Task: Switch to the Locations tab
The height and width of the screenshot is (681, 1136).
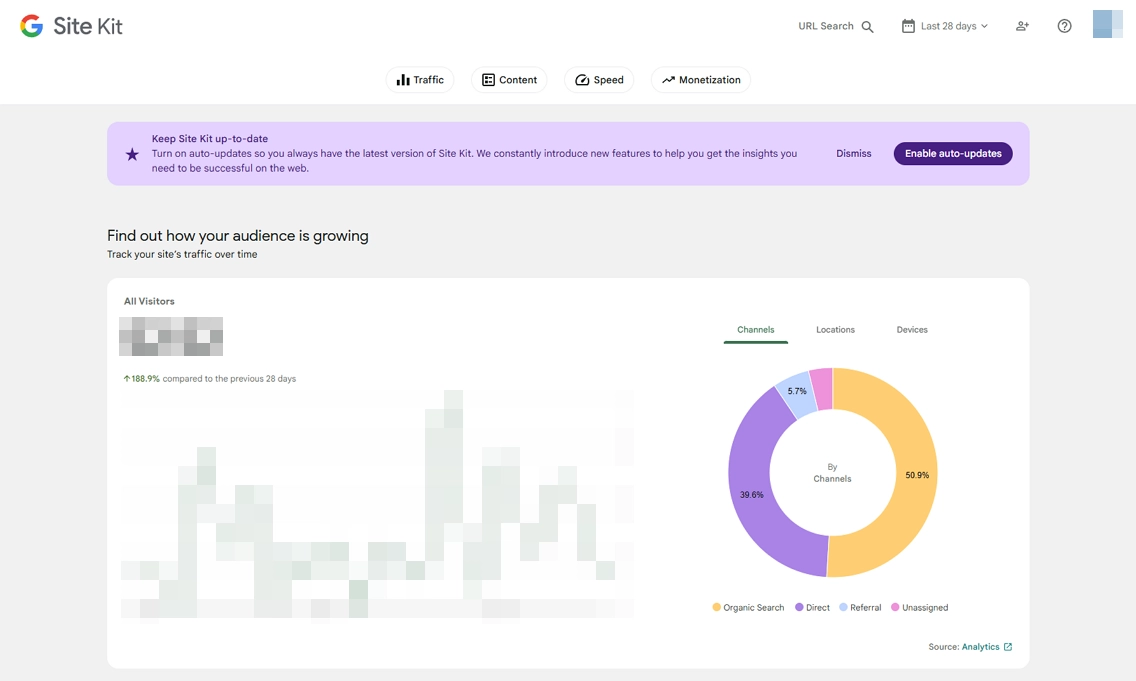Action: [835, 329]
